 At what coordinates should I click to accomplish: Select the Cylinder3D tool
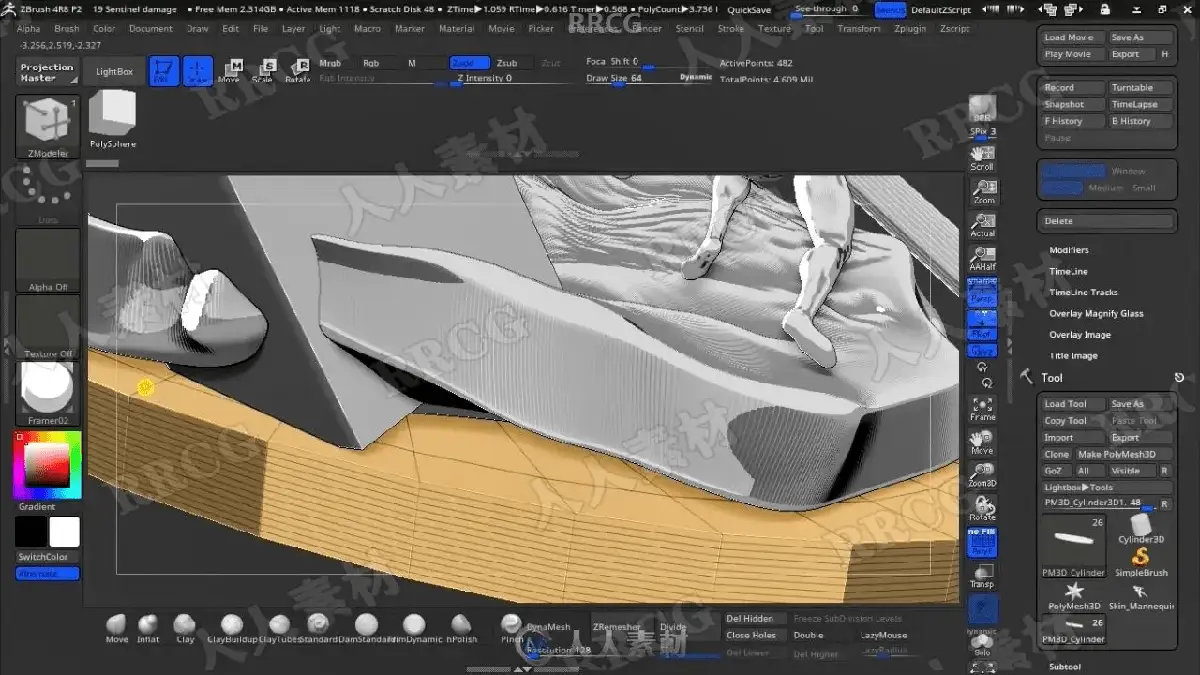pyautogui.click(x=1141, y=528)
